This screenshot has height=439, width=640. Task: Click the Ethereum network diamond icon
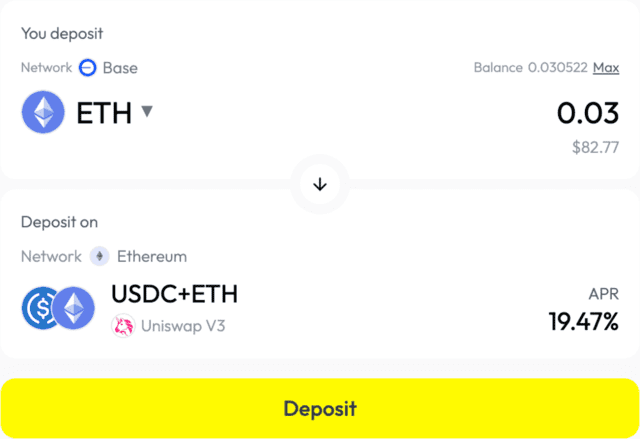pyautogui.click(x=99, y=256)
